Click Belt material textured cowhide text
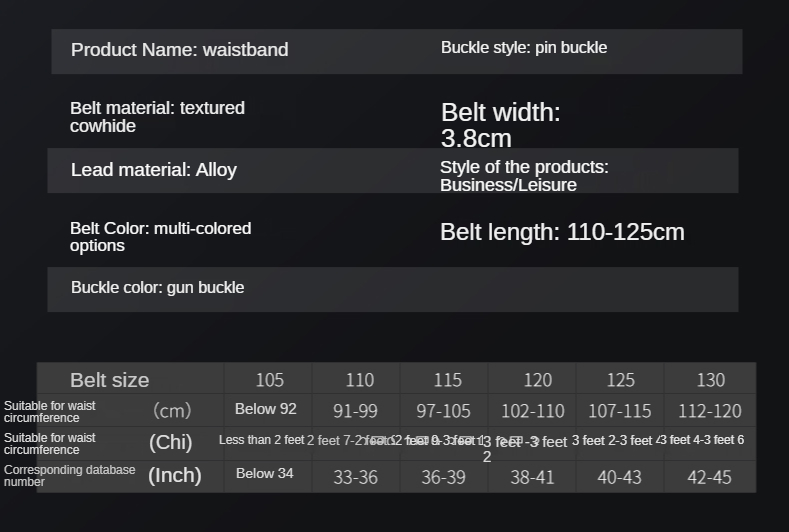 (157, 117)
